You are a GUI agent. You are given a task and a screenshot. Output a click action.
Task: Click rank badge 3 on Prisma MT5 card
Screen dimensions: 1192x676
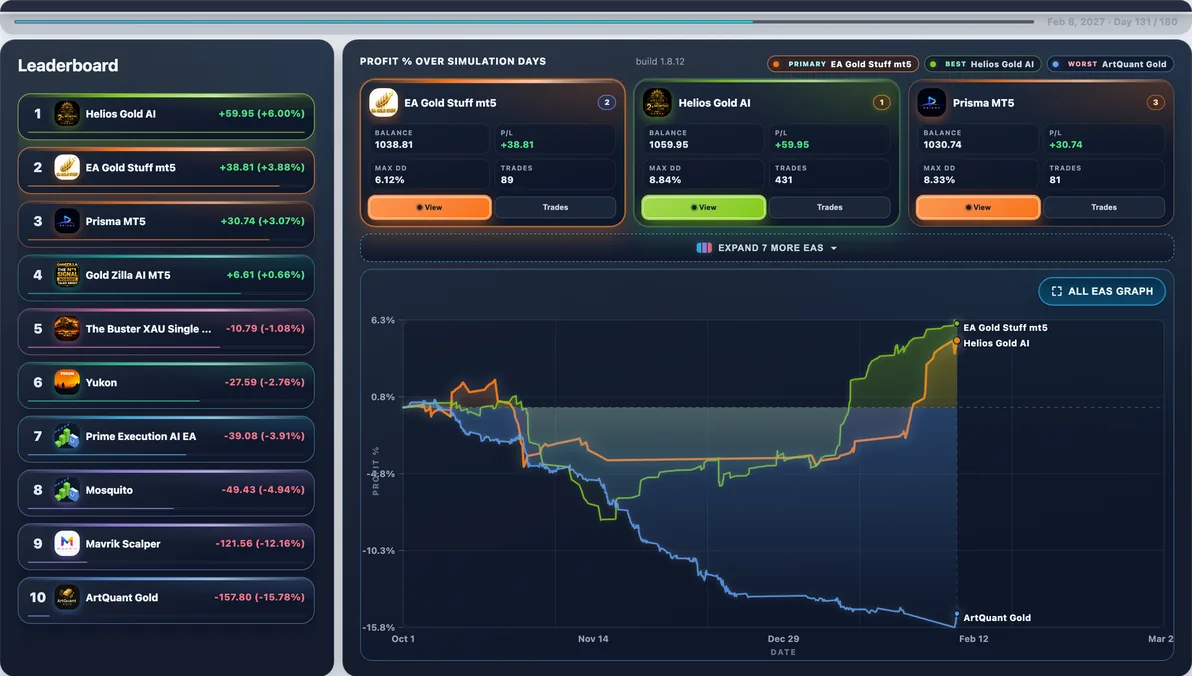tap(1156, 103)
